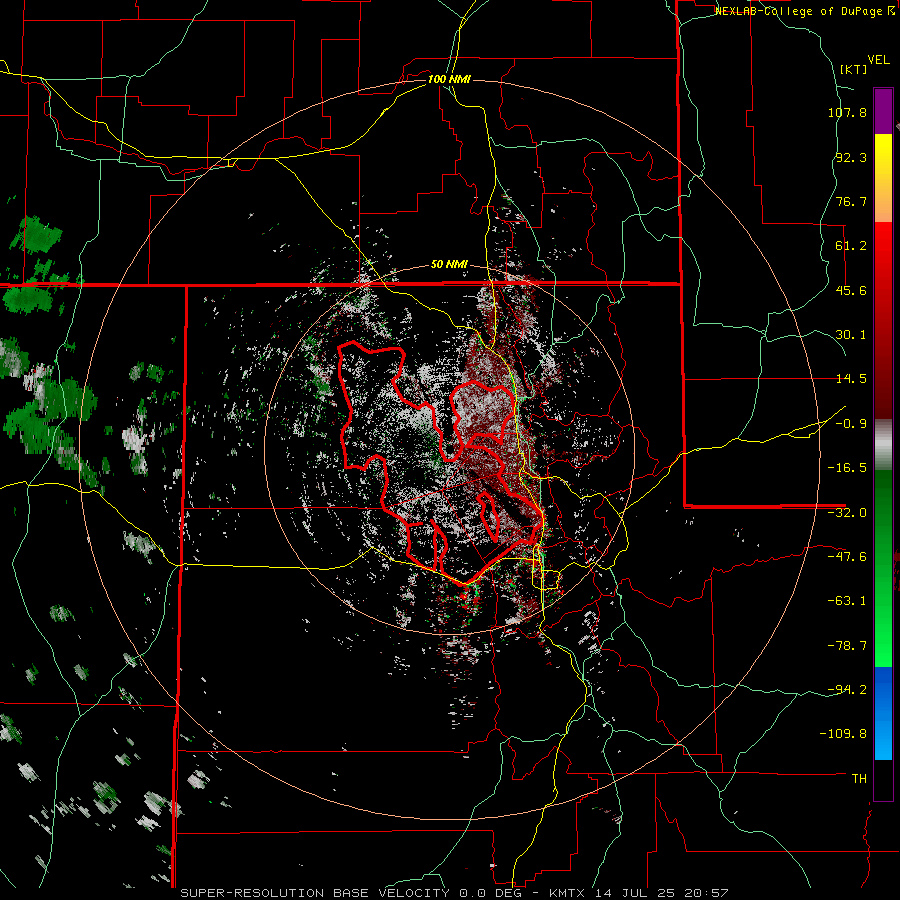The width and height of the screenshot is (900, 900).
Task: Click the VEL legend title
Action: tap(878, 60)
